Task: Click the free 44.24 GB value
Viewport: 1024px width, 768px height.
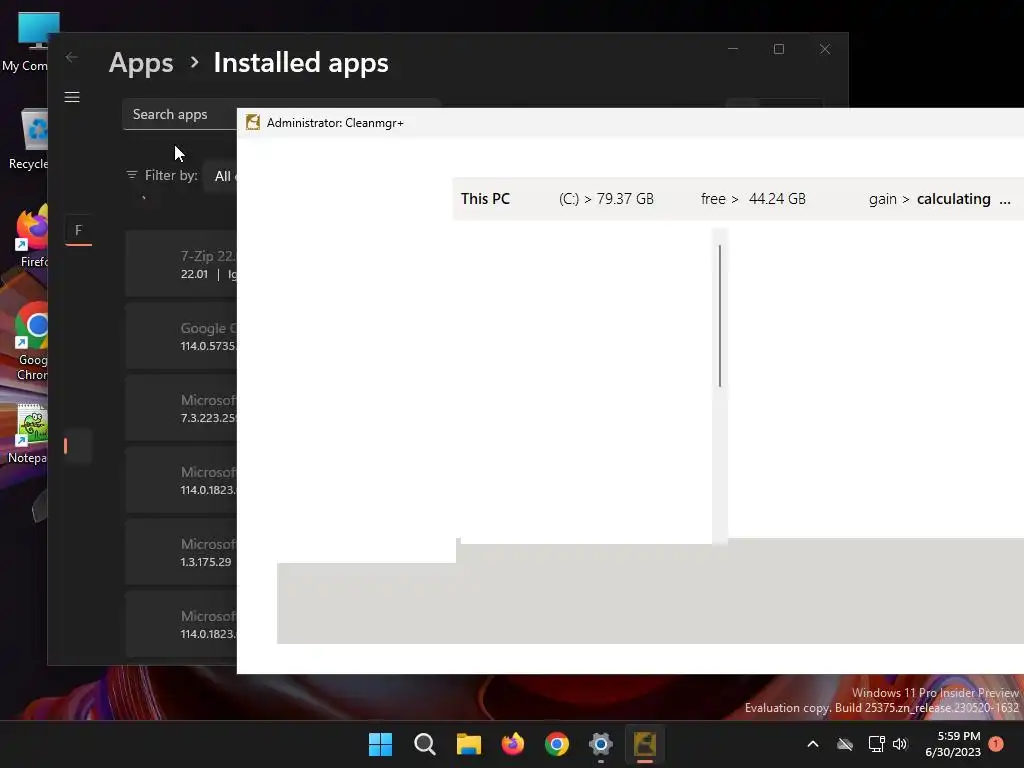Action: (753, 199)
